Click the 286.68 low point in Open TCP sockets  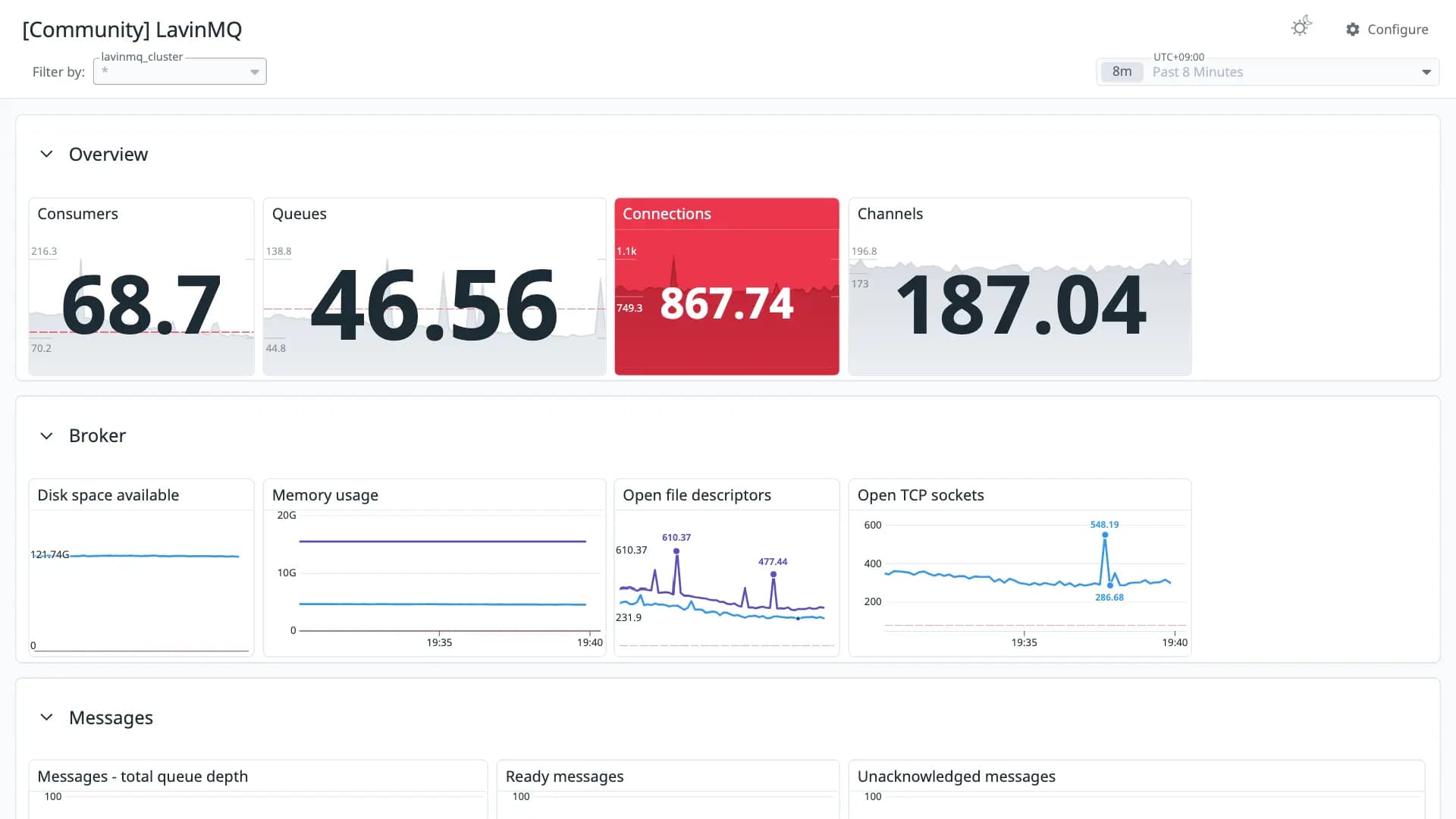click(x=1110, y=585)
